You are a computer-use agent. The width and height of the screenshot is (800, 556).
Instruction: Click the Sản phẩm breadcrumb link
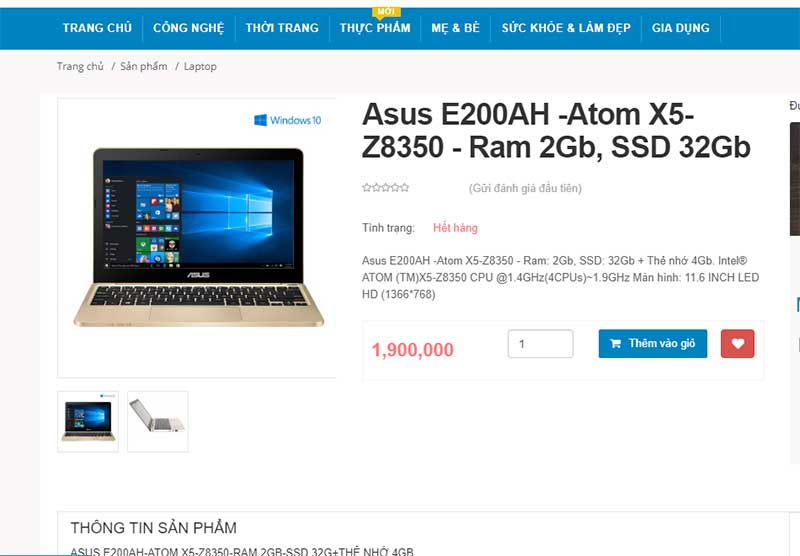(144, 66)
